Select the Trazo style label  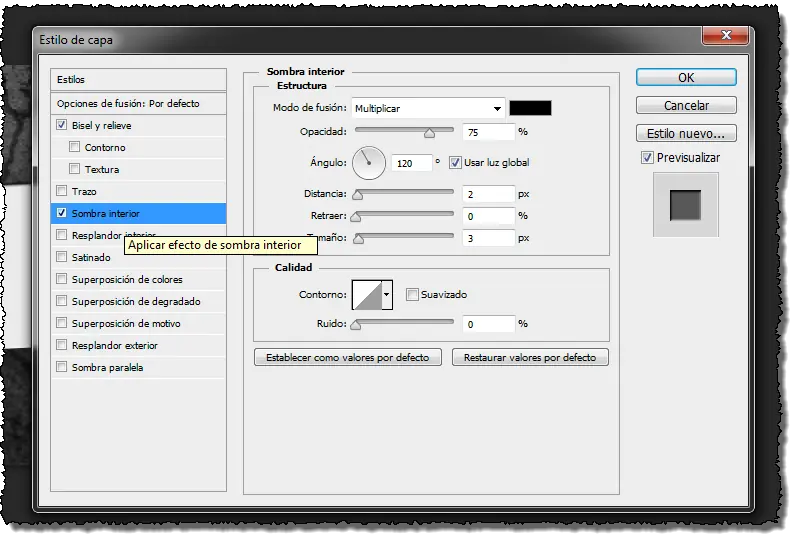click(x=84, y=191)
